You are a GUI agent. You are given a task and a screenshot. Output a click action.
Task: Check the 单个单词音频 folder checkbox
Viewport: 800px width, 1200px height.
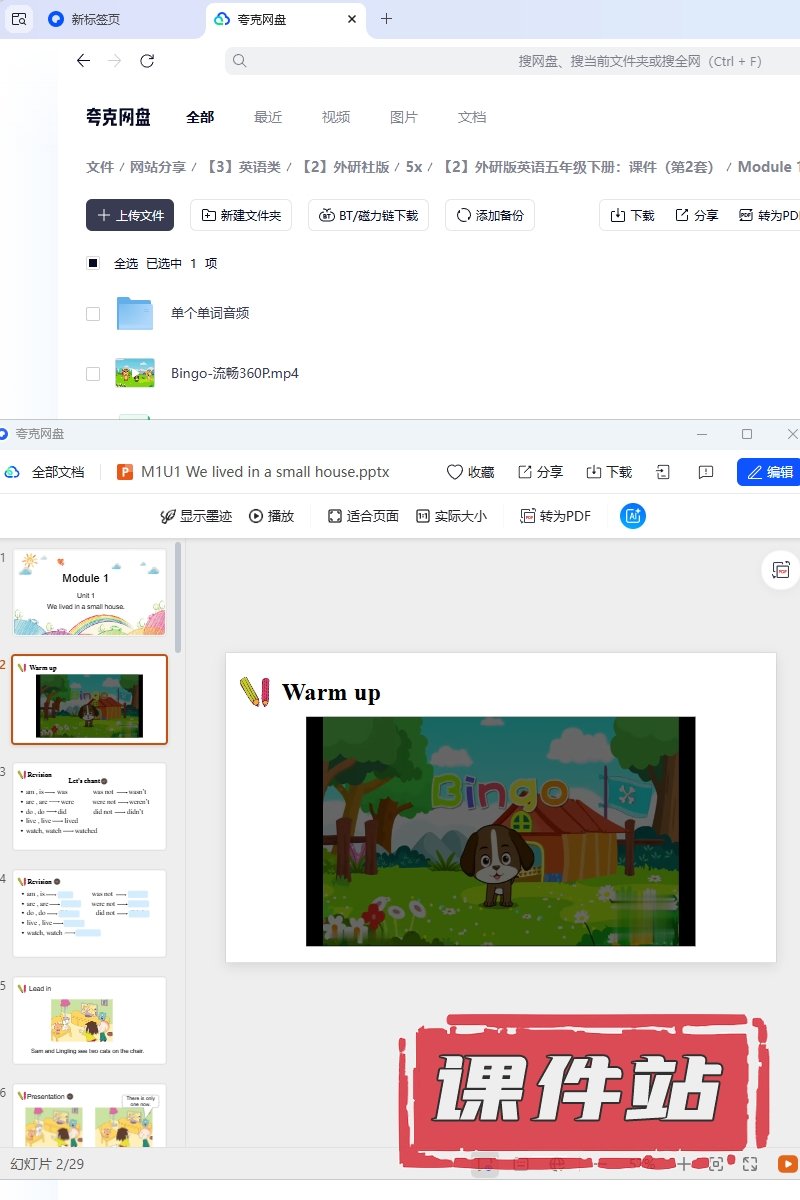point(93,313)
